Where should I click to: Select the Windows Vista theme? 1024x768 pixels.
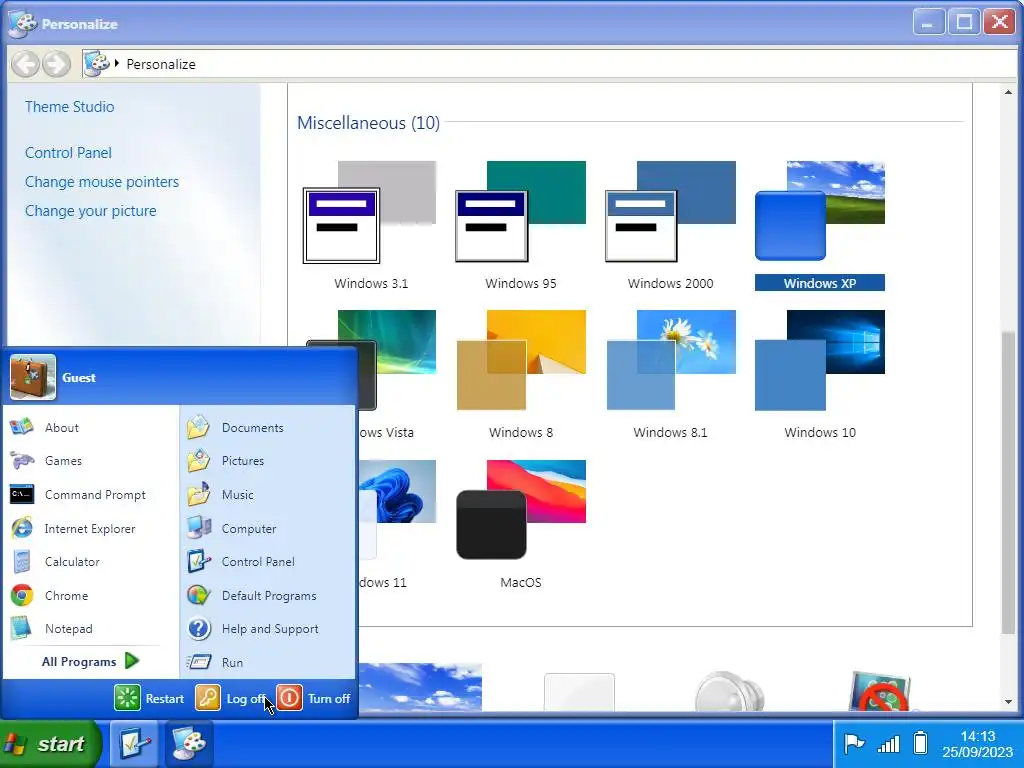(x=397, y=375)
